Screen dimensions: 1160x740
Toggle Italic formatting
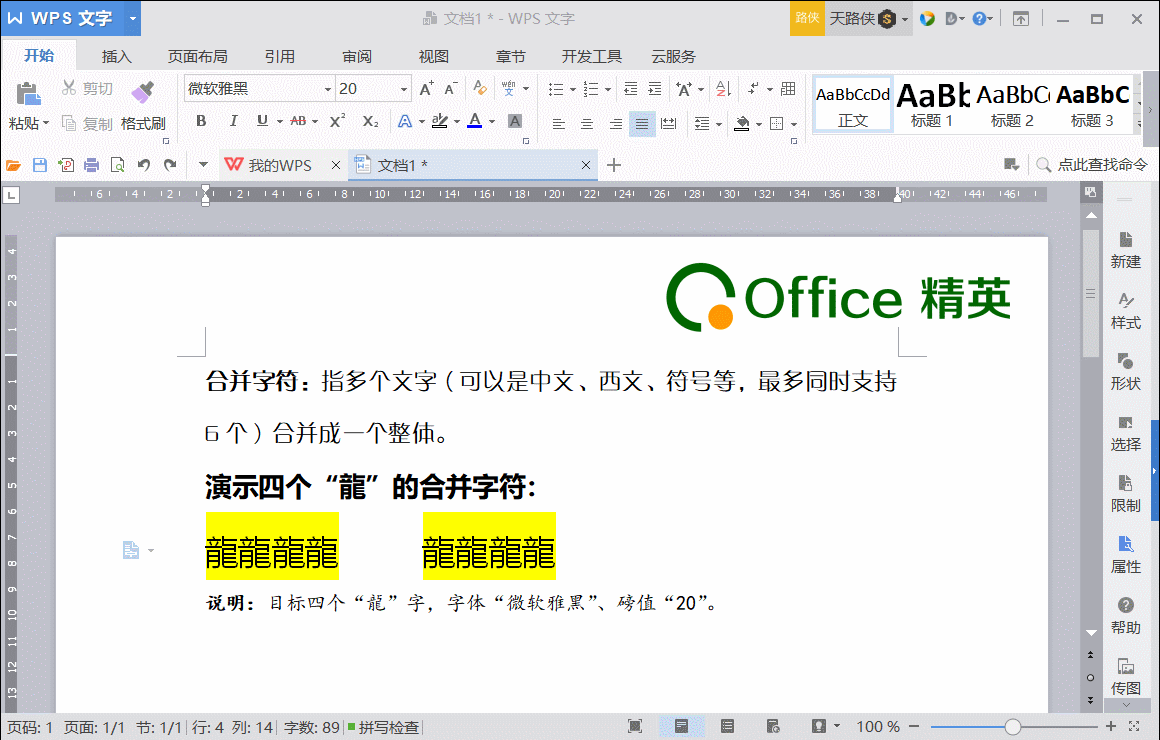[233, 121]
